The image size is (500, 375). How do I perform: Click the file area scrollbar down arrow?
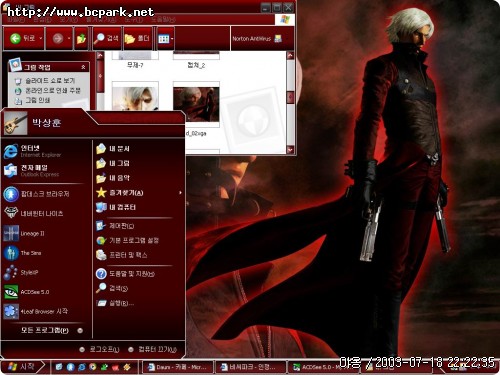(x=290, y=149)
